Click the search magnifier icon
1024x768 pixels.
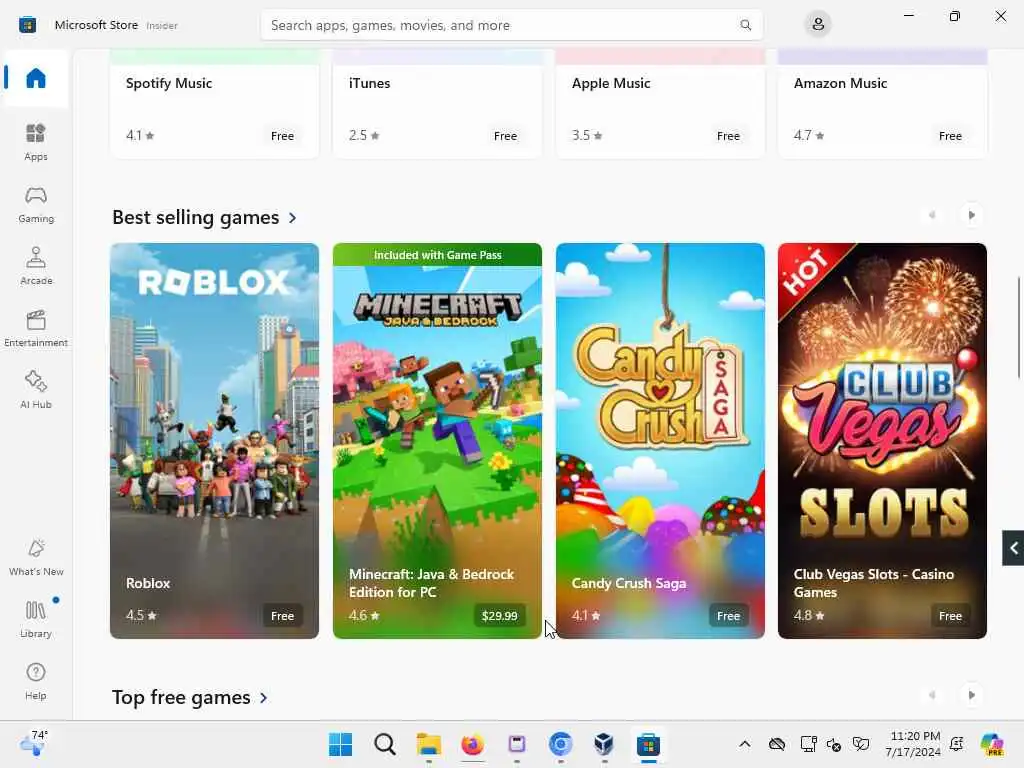[x=745, y=25]
